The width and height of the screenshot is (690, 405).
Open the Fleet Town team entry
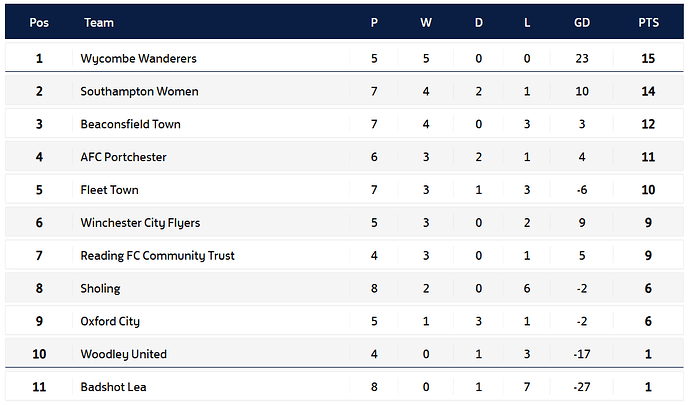[x=109, y=190]
